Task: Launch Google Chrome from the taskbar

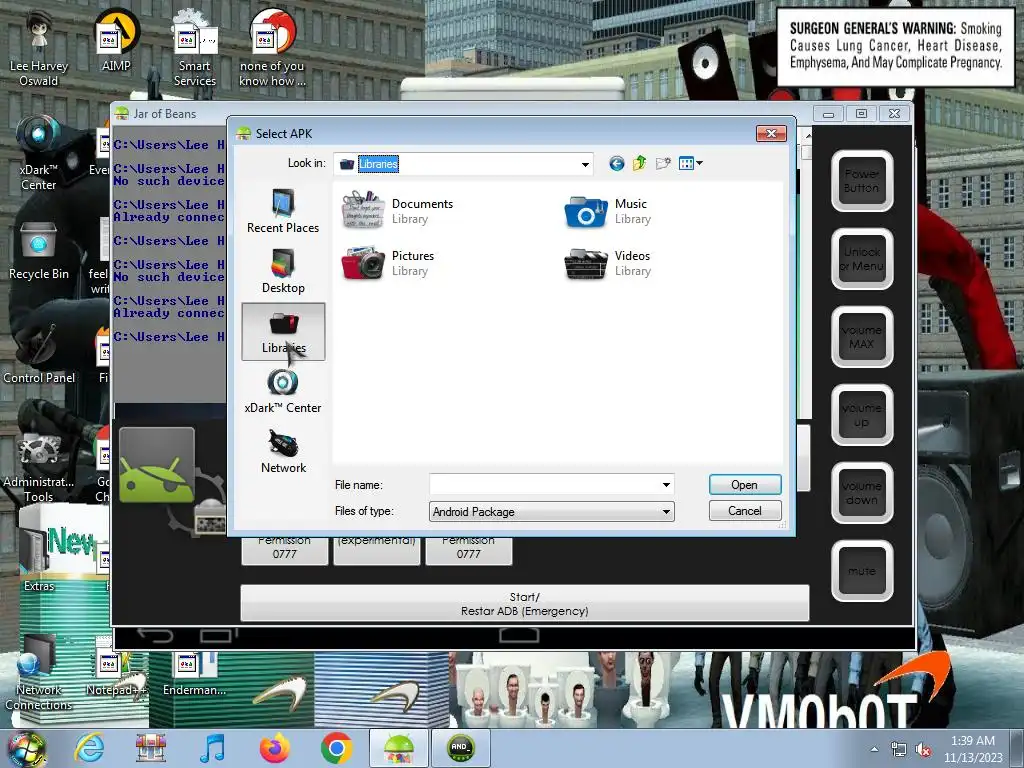Action: tap(336, 748)
